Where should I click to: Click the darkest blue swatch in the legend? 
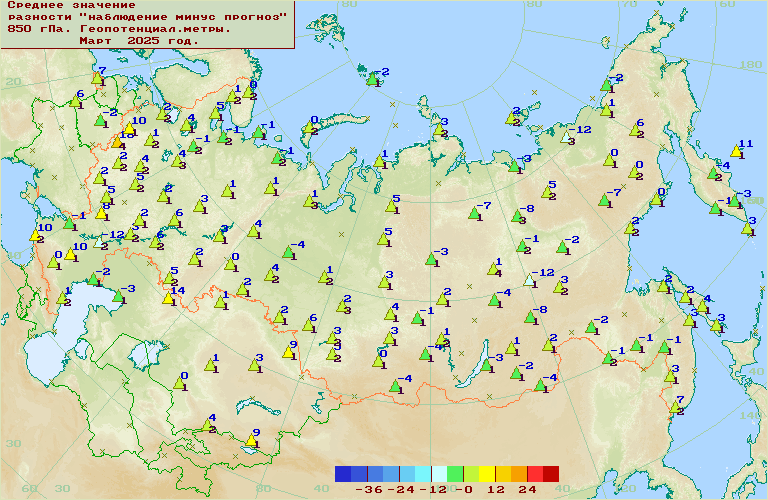point(343,474)
